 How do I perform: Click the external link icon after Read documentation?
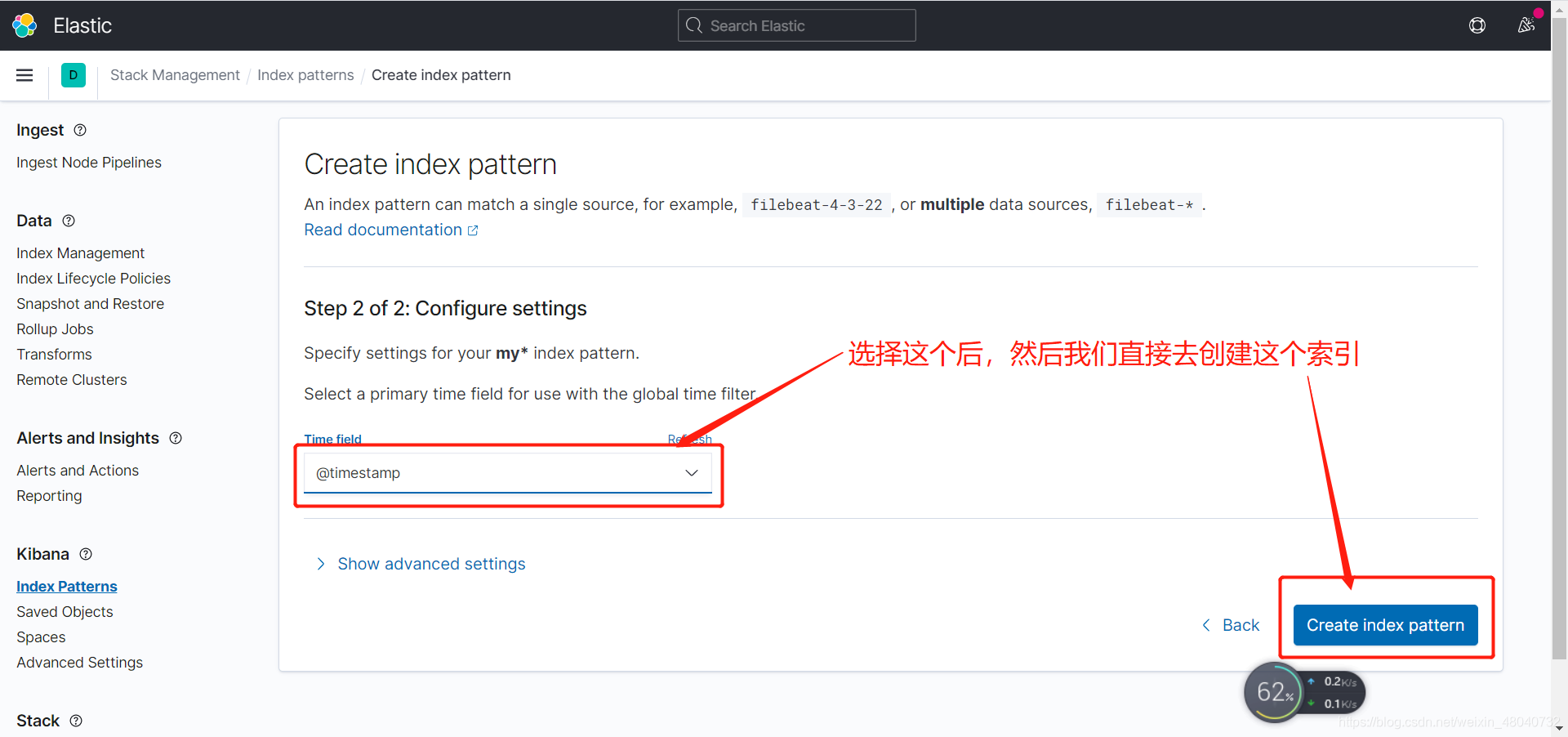pyautogui.click(x=473, y=230)
